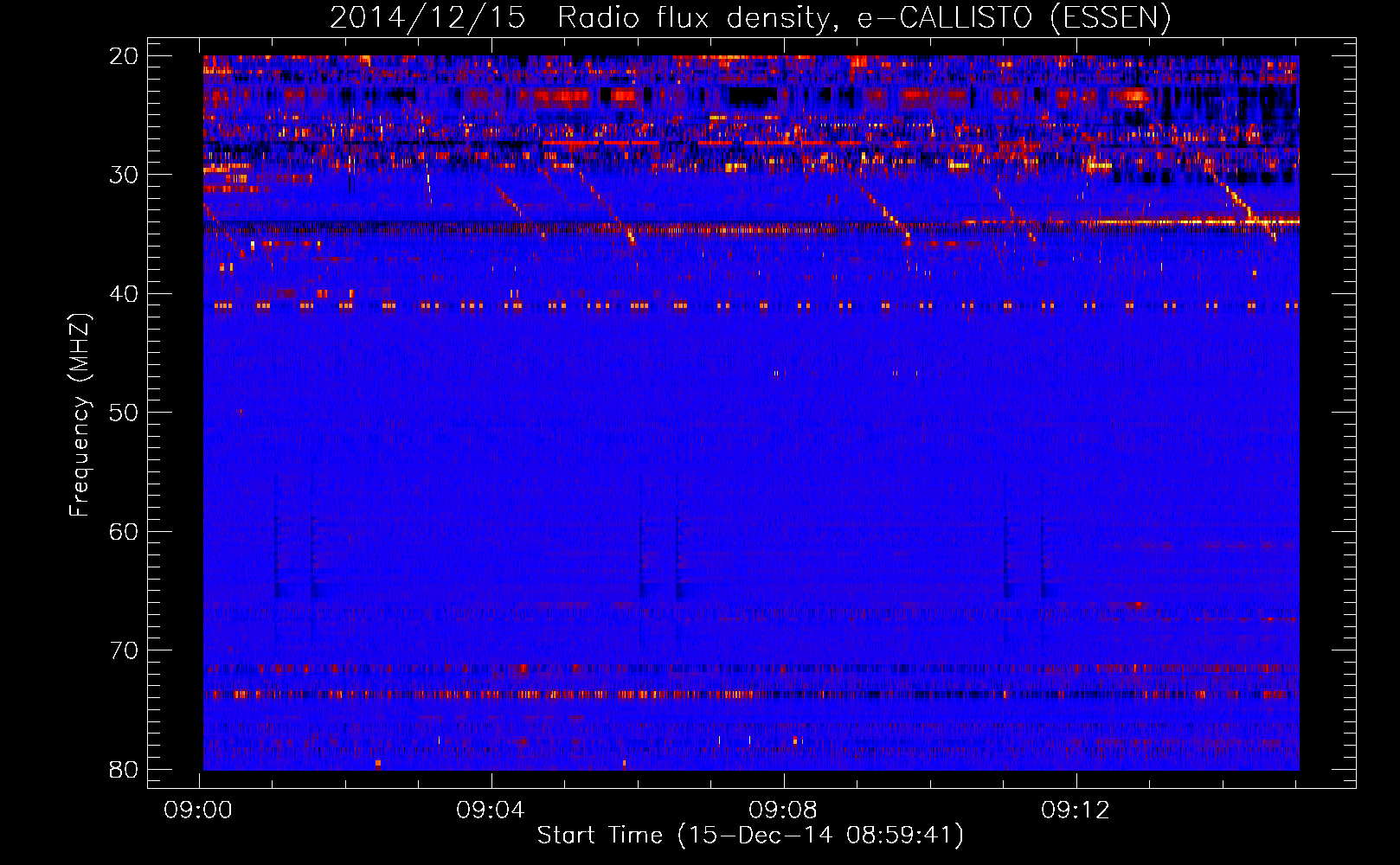Click the '20' frequency tick label
Viewport: 1400px width, 865px height.
point(124,56)
